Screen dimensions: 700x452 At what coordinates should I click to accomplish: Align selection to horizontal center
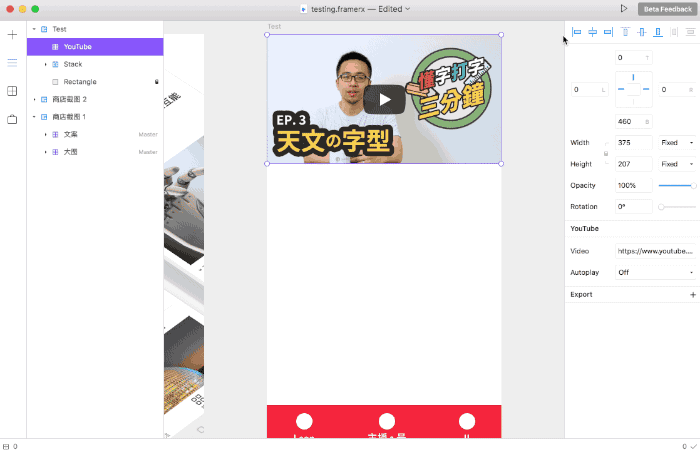coord(592,32)
